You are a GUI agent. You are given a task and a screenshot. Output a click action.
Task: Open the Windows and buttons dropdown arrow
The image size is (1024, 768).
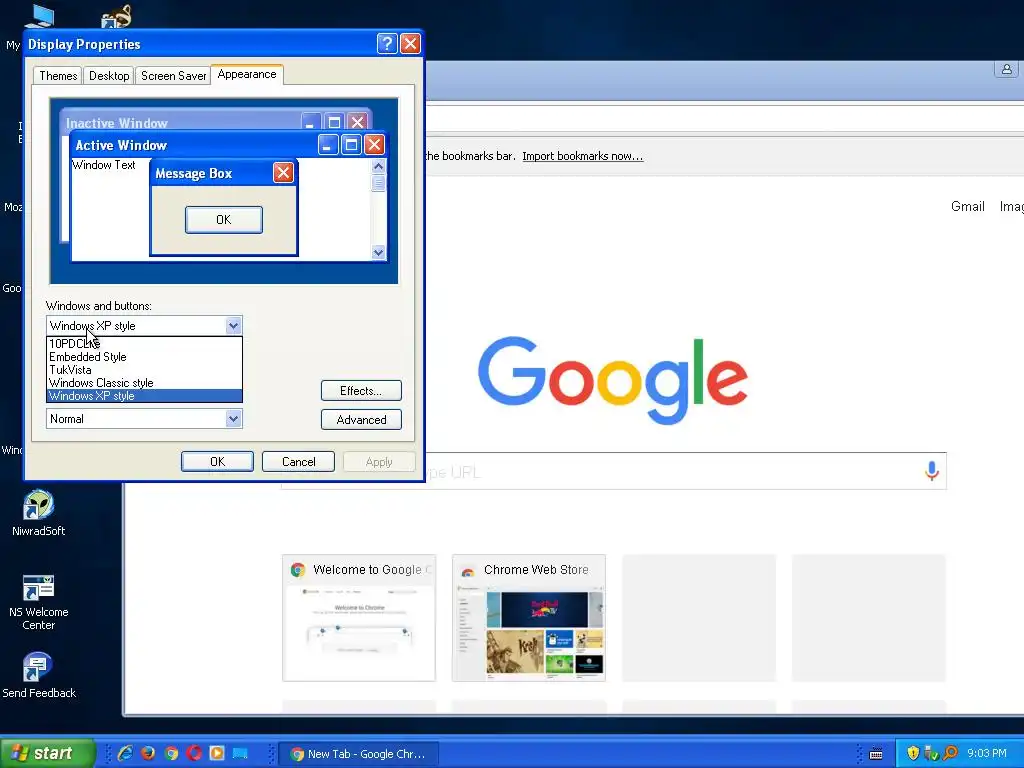(233, 325)
